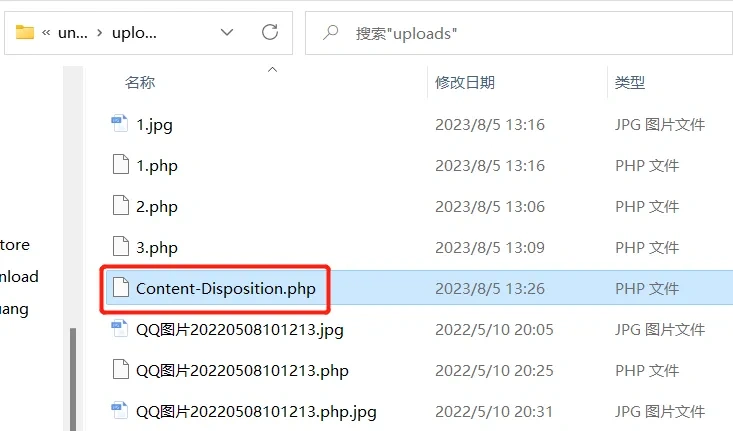Click the 搜索"uploads" search field
The image size is (733, 431).
pos(519,33)
